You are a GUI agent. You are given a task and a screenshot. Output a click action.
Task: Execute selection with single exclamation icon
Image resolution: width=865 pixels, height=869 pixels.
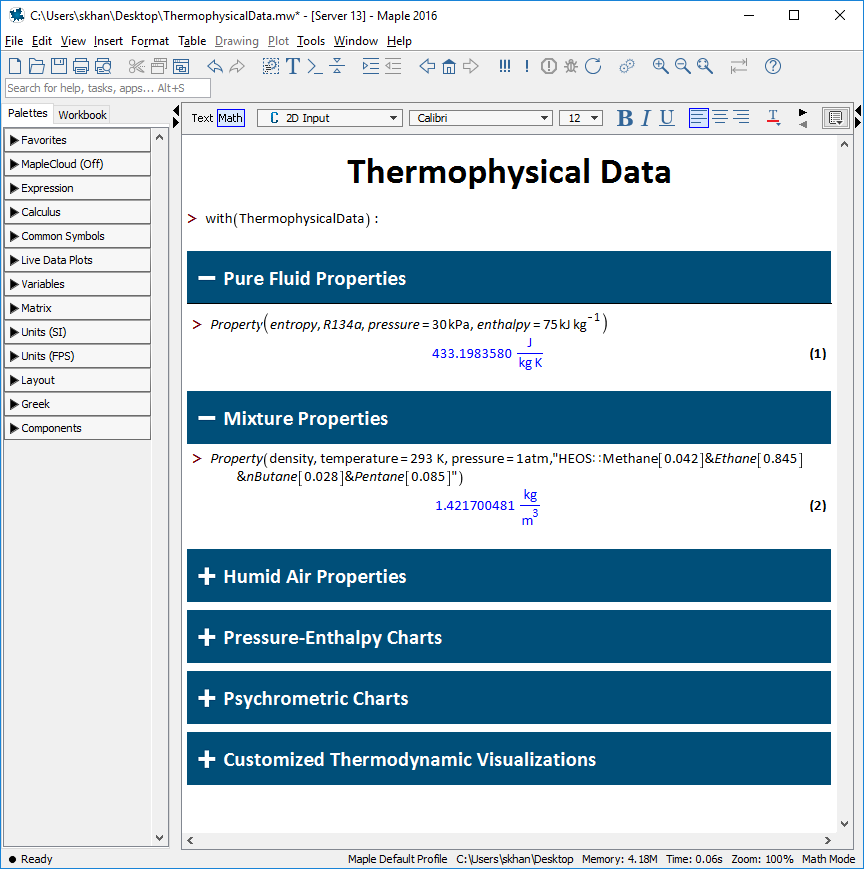click(526, 66)
